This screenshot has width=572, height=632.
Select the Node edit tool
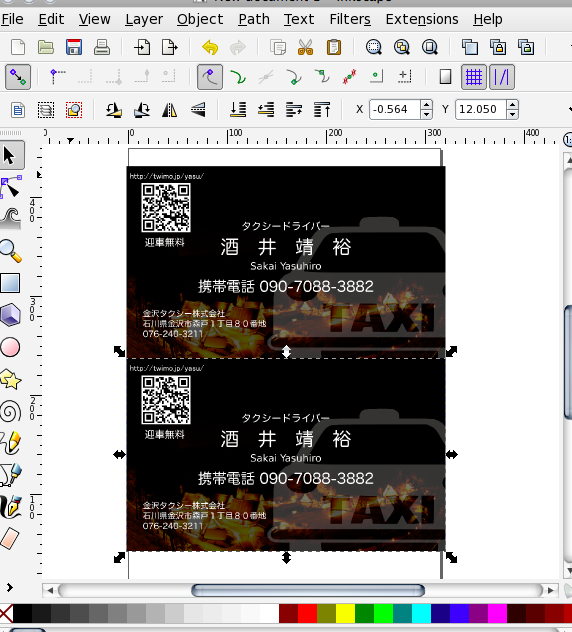10,187
